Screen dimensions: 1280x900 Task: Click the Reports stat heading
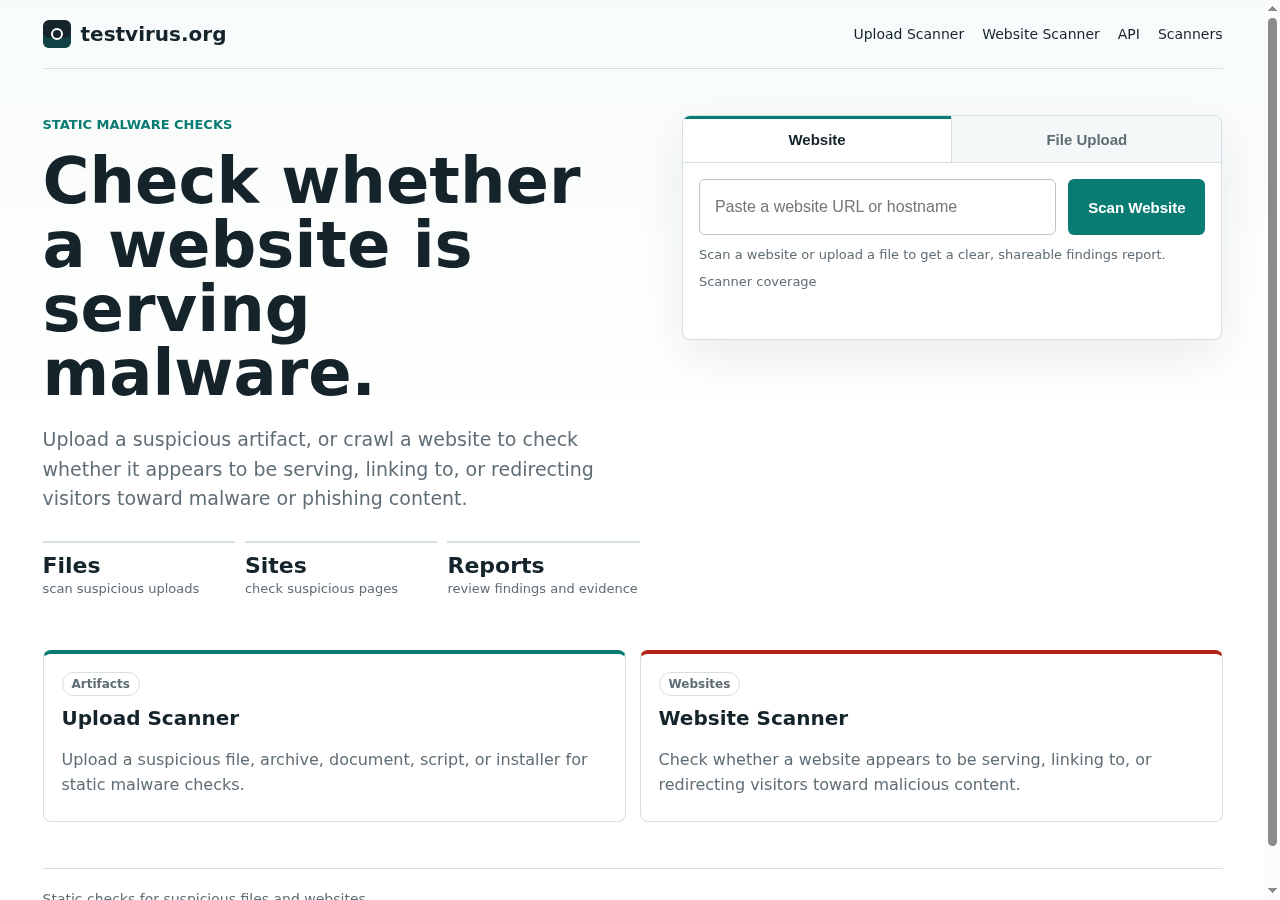[496, 565]
